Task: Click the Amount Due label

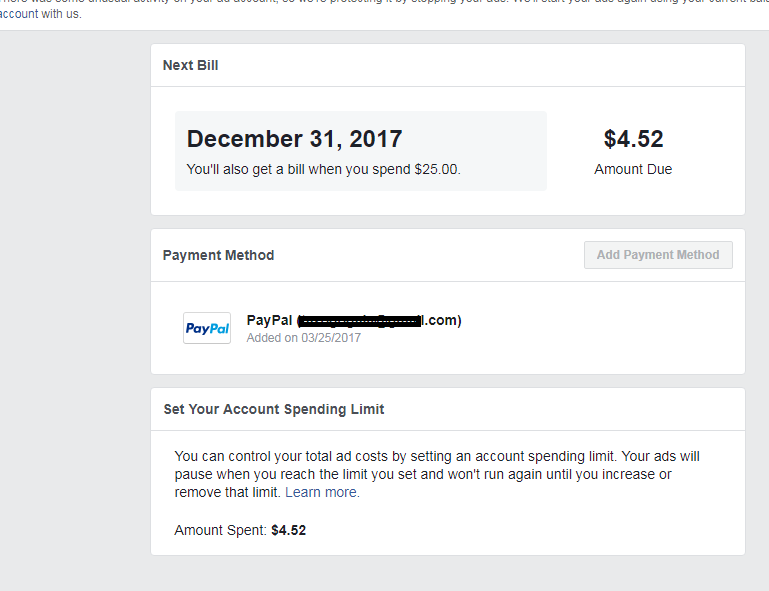Action: pyautogui.click(x=633, y=169)
